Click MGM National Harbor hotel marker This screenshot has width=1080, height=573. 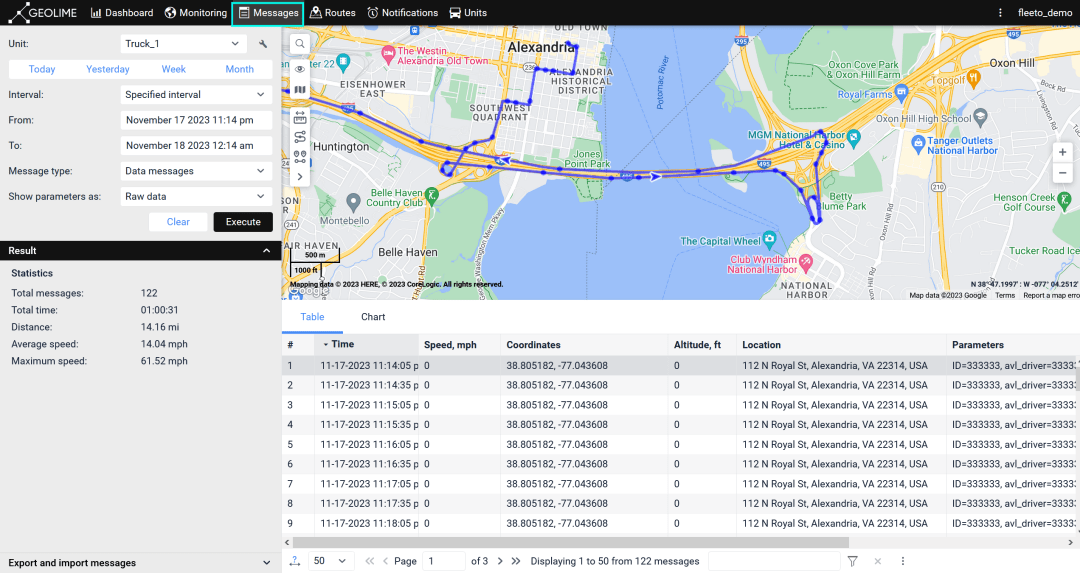pyautogui.click(x=853, y=137)
